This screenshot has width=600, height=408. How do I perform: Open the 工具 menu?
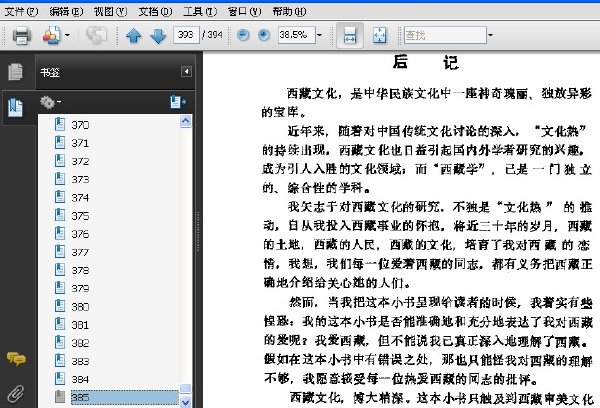tap(200, 12)
